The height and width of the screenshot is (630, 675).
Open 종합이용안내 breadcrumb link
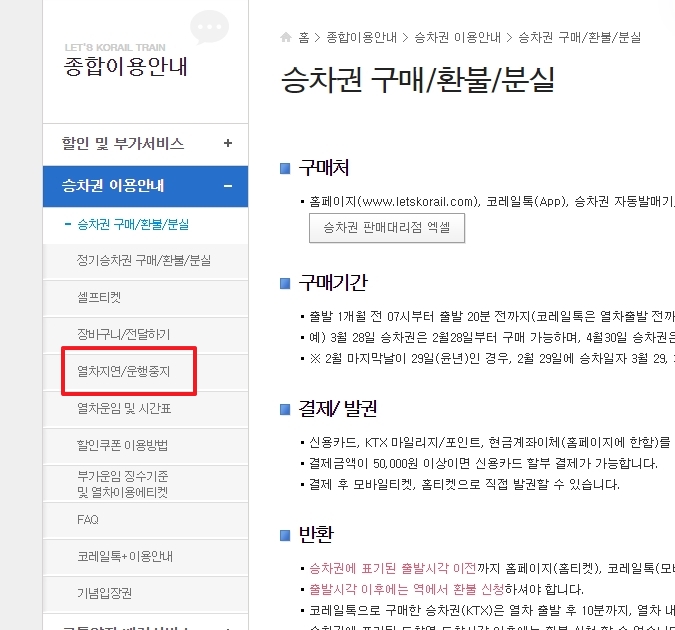point(361,38)
